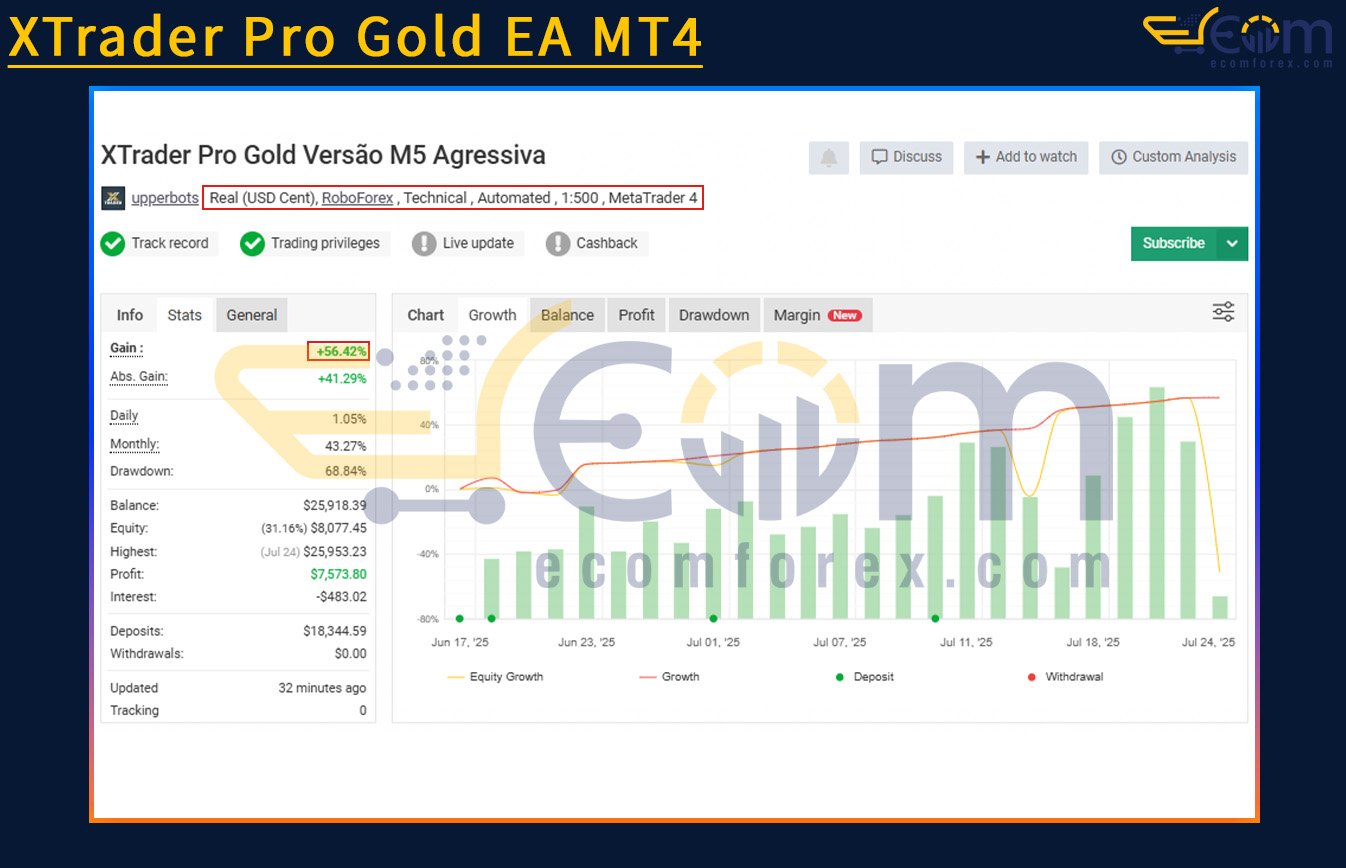
Task: Open chart settings sliders icon
Action: click(1223, 312)
